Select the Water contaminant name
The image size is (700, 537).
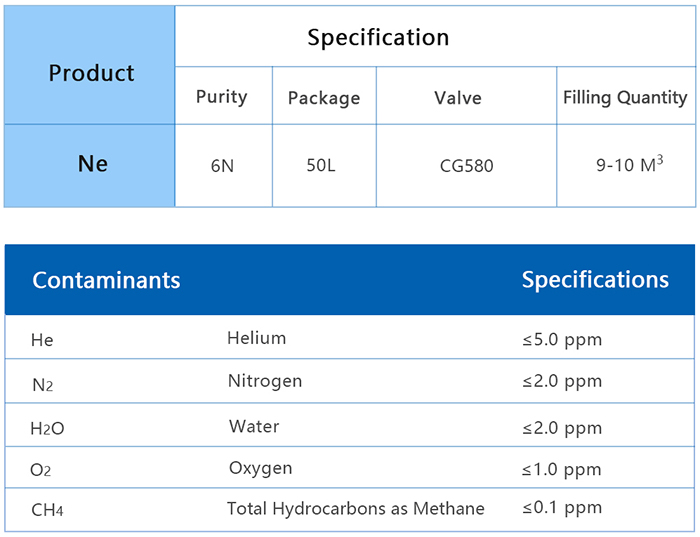(x=254, y=426)
